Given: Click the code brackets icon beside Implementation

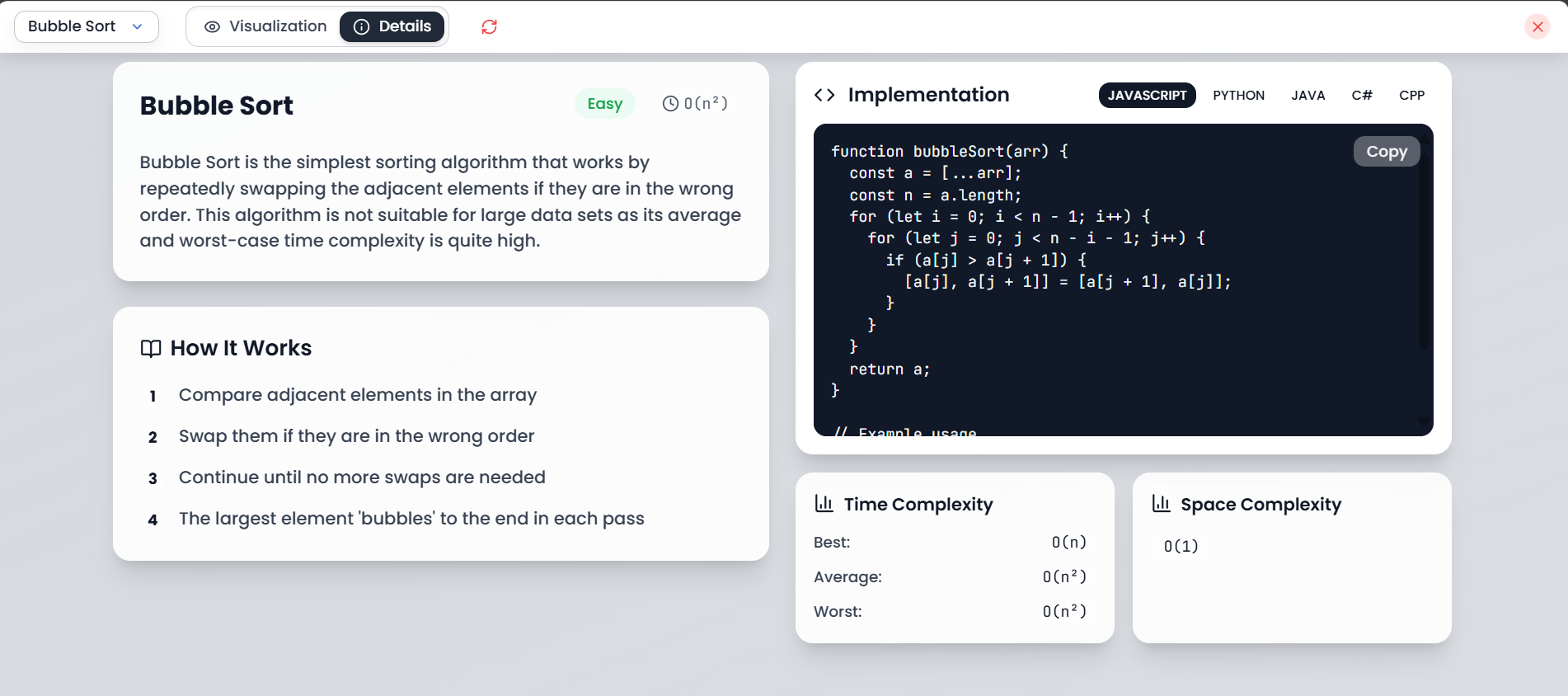Looking at the screenshot, I should pyautogui.click(x=824, y=95).
